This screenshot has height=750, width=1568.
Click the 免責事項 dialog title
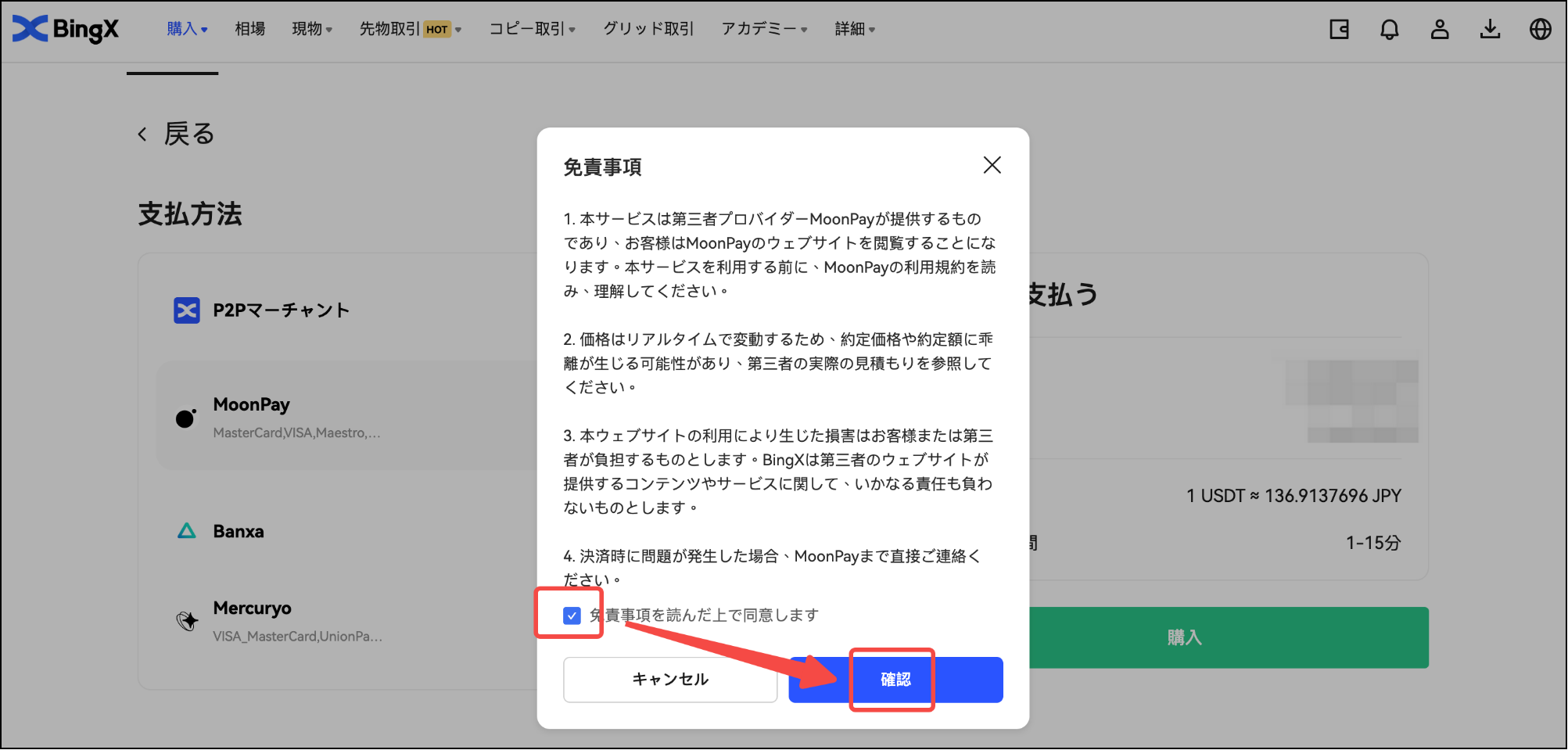point(603,167)
